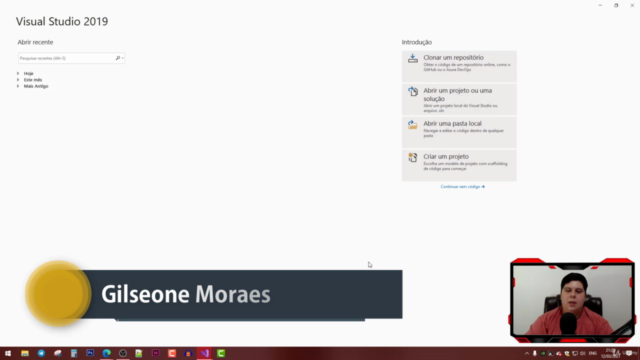Image resolution: width=640 pixels, height=360 pixels.
Task: Open the orange C taskbar icon
Action: tap(172, 353)
